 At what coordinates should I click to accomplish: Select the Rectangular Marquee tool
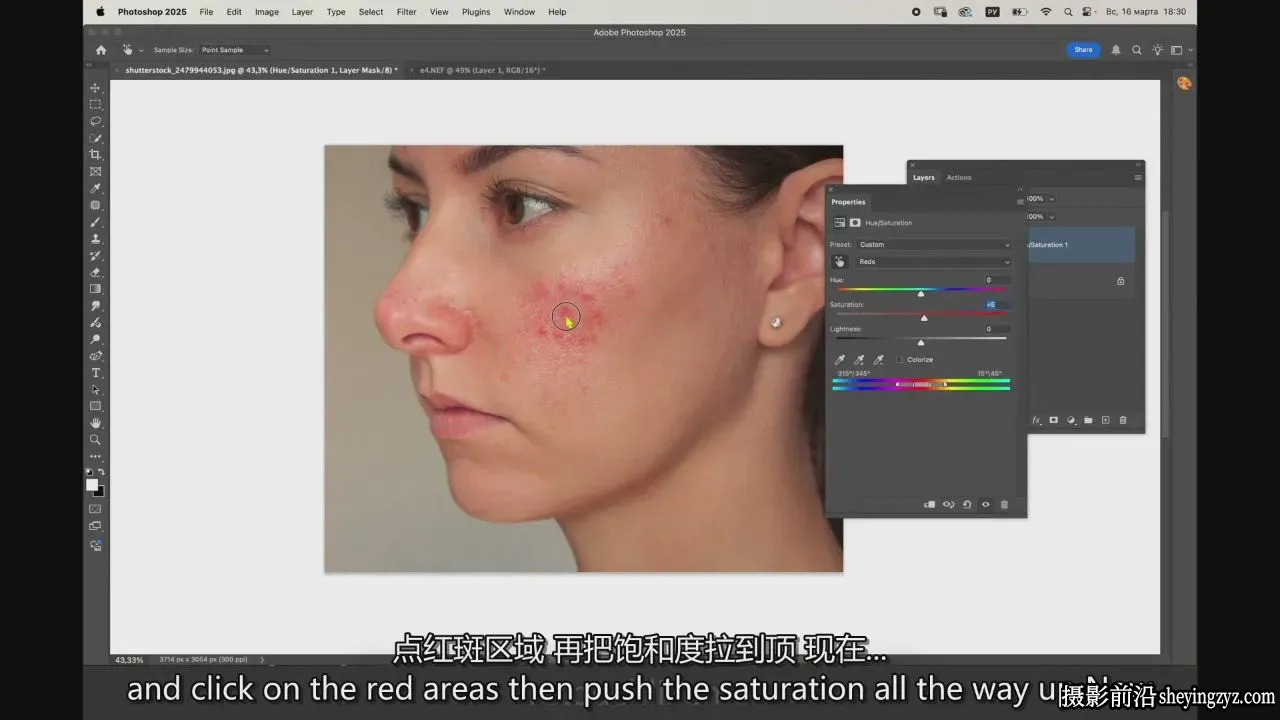pos(96,104)
